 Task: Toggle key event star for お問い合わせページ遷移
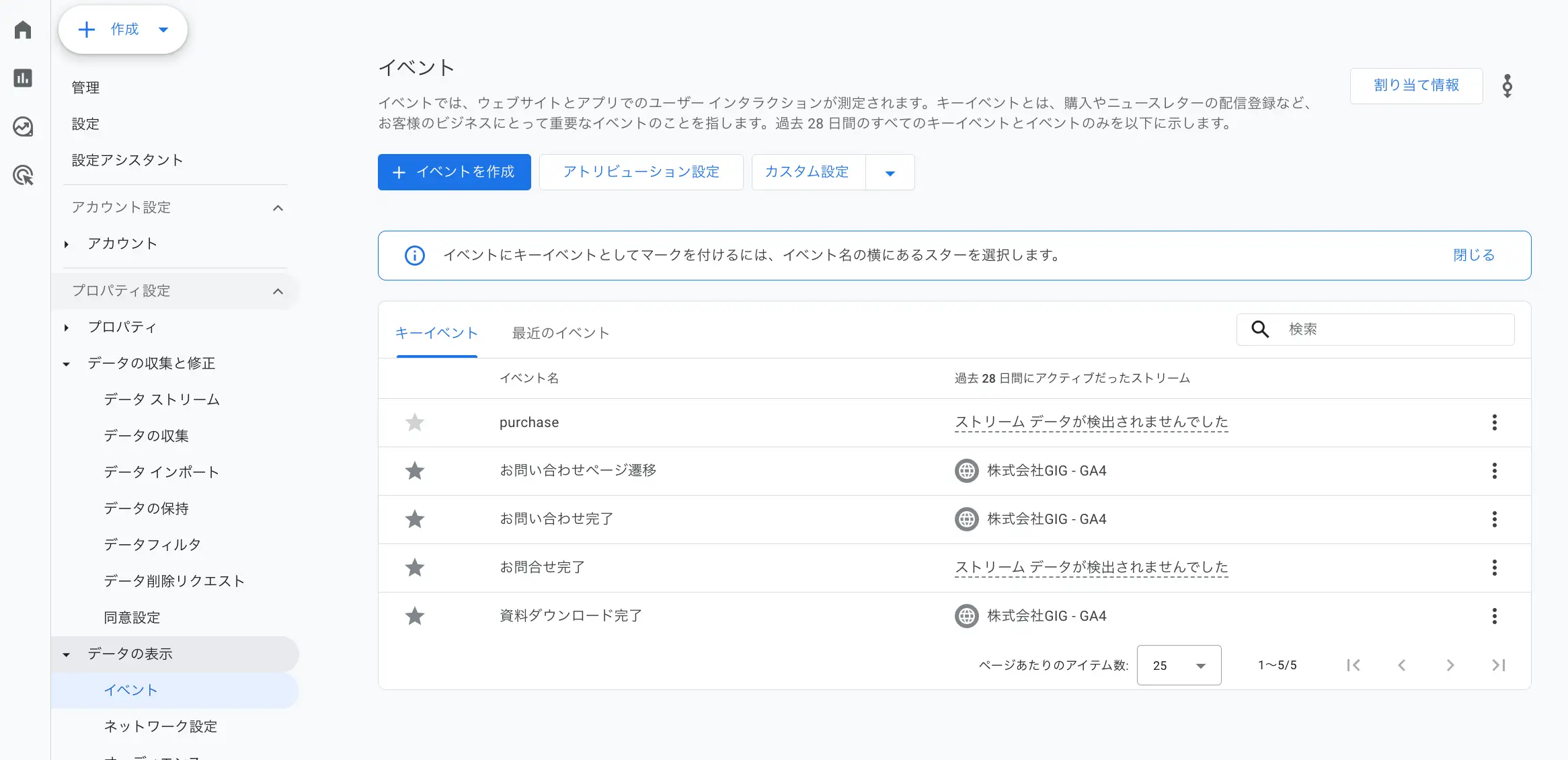pyautogui.click(x=415, y=471)
